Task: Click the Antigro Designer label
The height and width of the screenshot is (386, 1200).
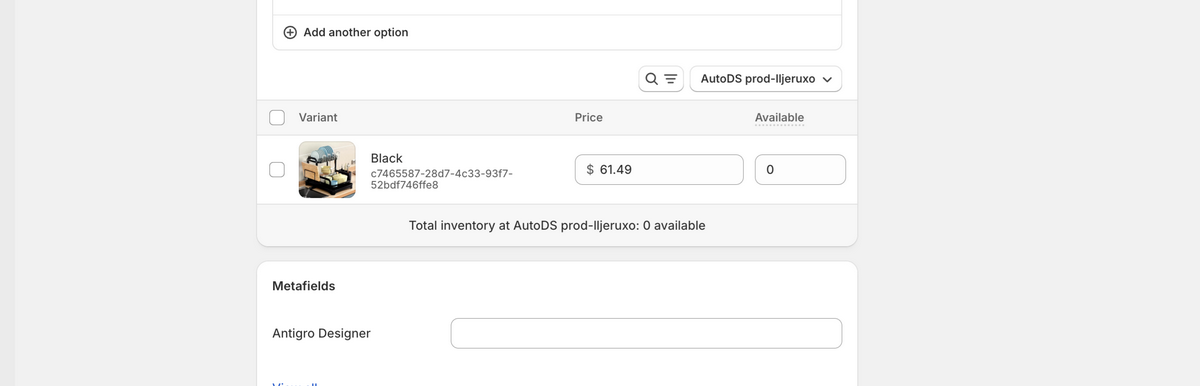Action: [x=321, y=333]
